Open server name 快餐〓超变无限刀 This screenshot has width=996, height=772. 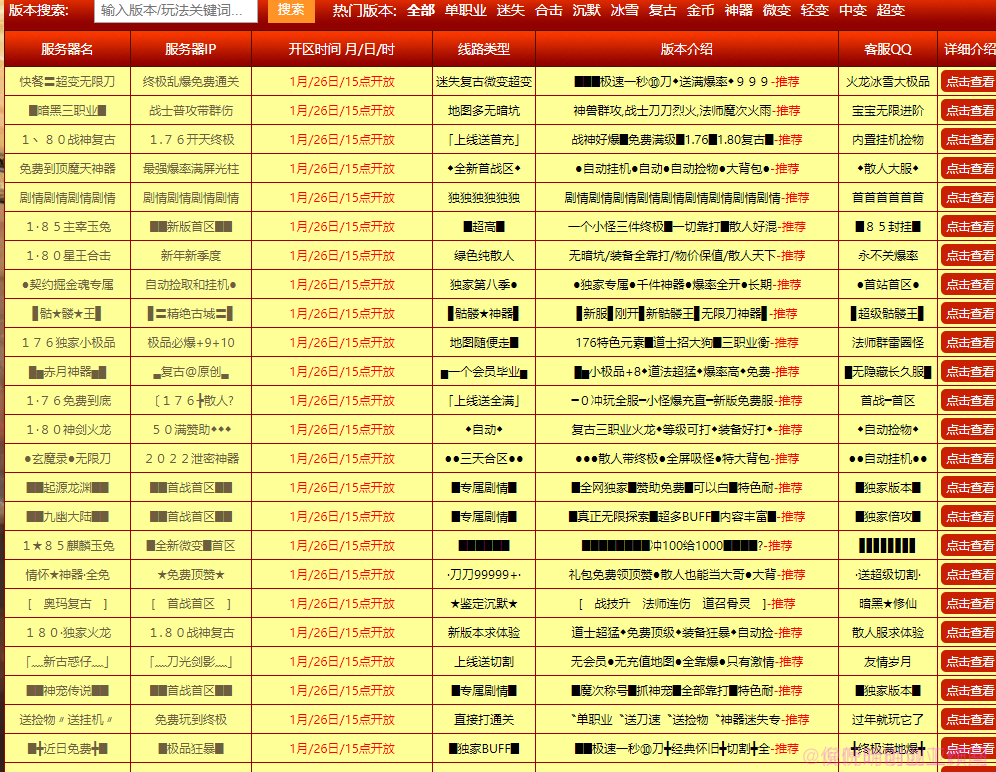(x=67, y=81)
